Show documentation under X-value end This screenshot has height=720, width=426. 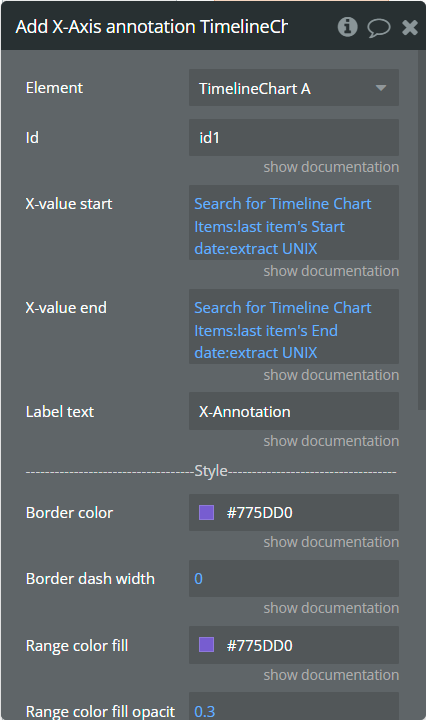click(331, 375)
